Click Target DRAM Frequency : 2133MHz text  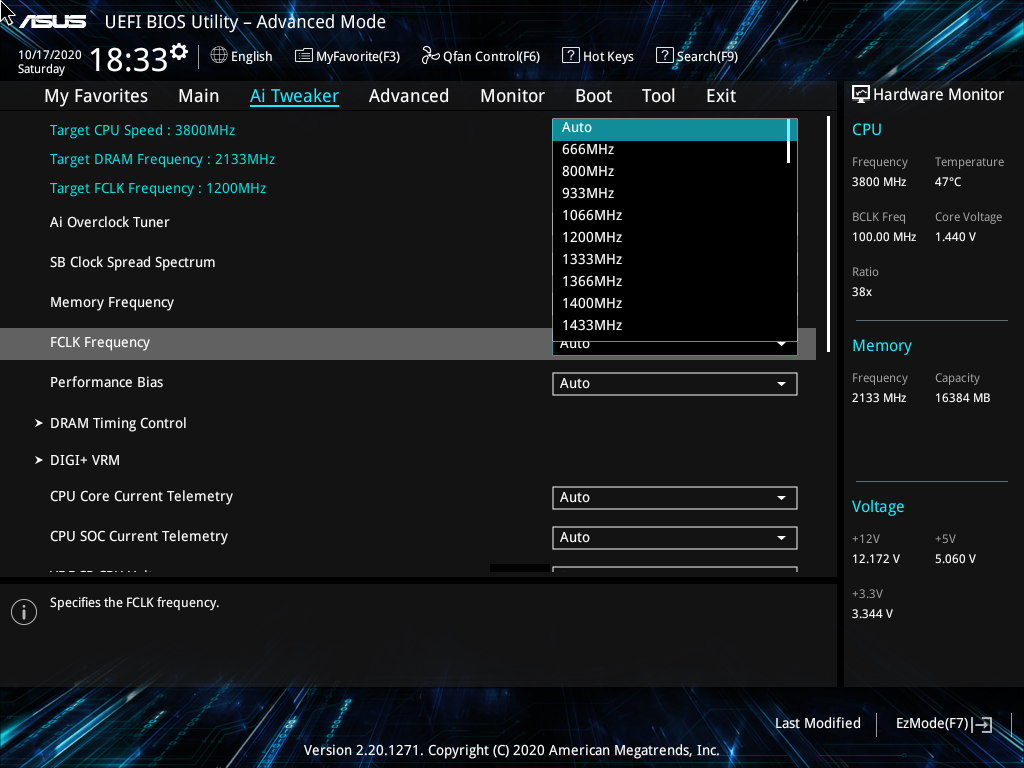162,159
